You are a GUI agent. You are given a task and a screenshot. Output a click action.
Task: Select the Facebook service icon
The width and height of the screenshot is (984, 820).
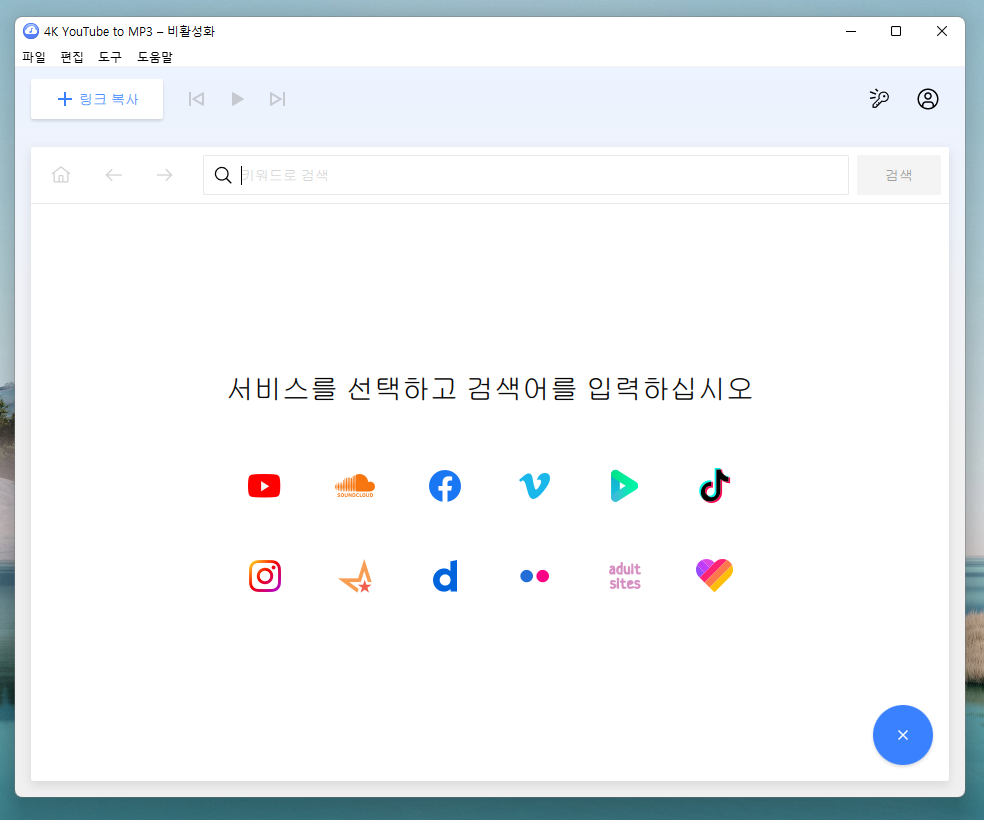[445, 486]
